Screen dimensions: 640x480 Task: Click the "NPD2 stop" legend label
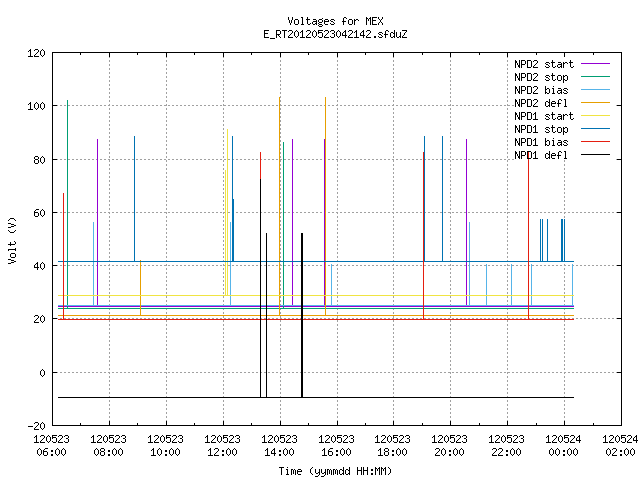click(541, 77)
